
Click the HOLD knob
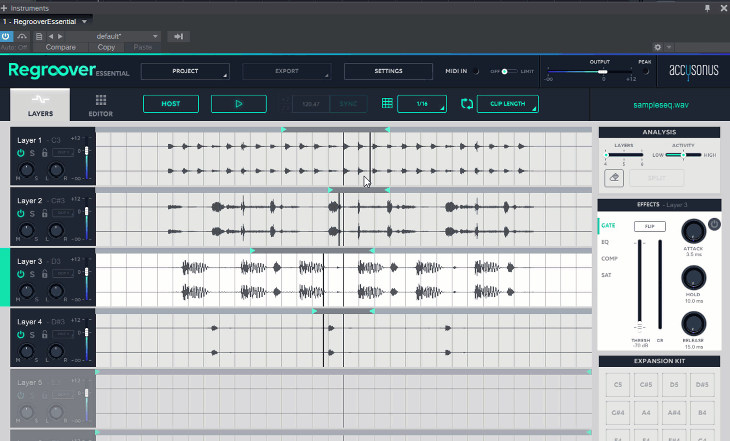pyautogui.click(x=693, y=278)
